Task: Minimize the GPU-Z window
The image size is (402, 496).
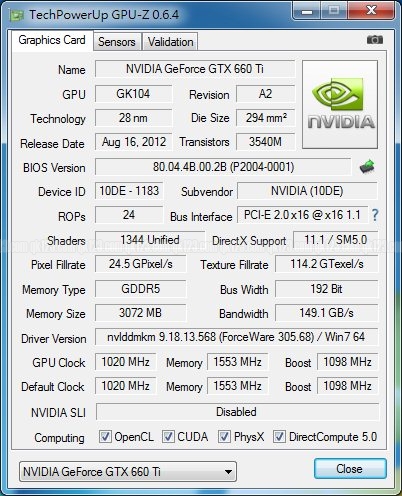Action: 307,11
